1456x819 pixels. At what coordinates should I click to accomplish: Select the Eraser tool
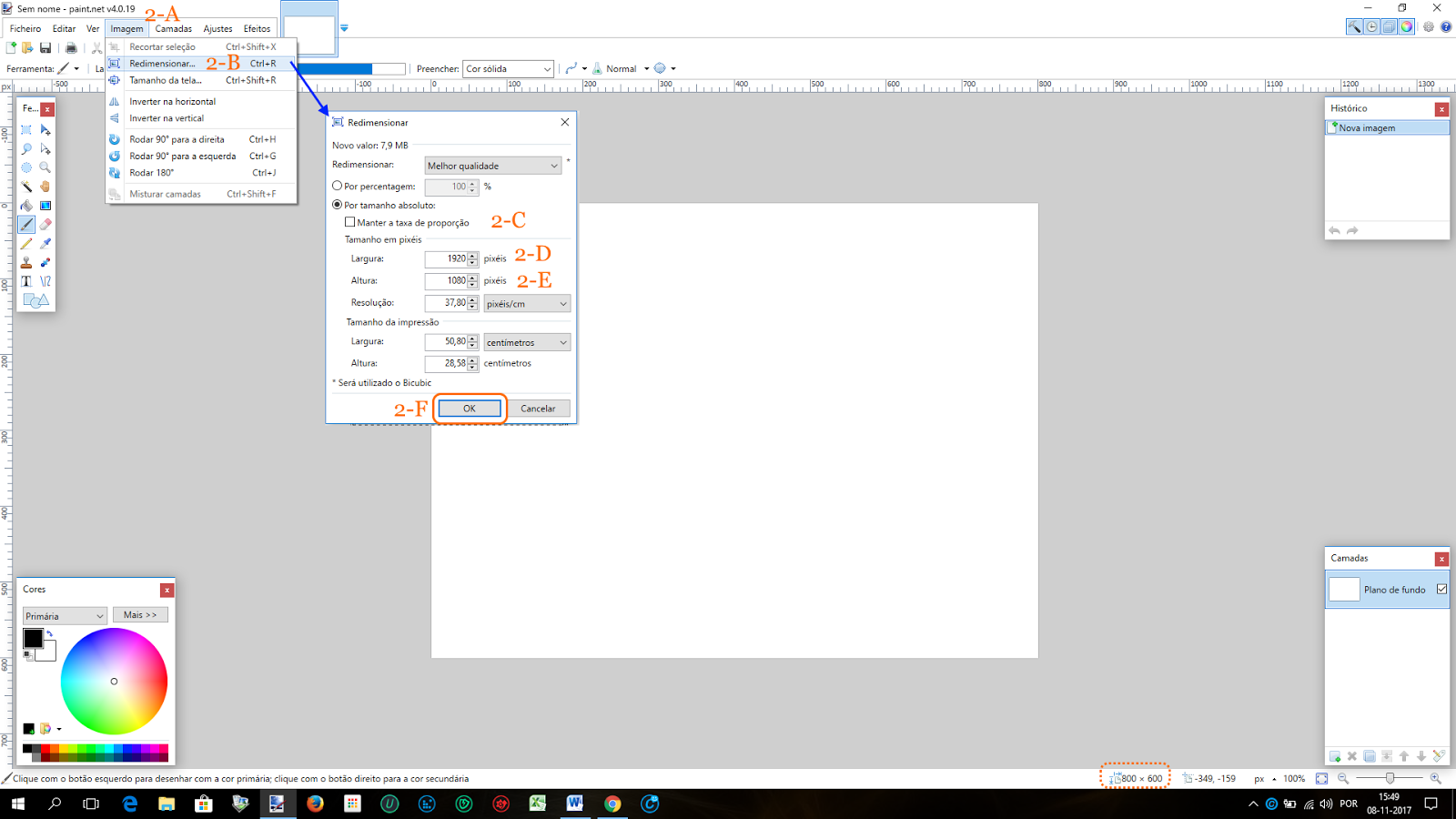point(45,225)
